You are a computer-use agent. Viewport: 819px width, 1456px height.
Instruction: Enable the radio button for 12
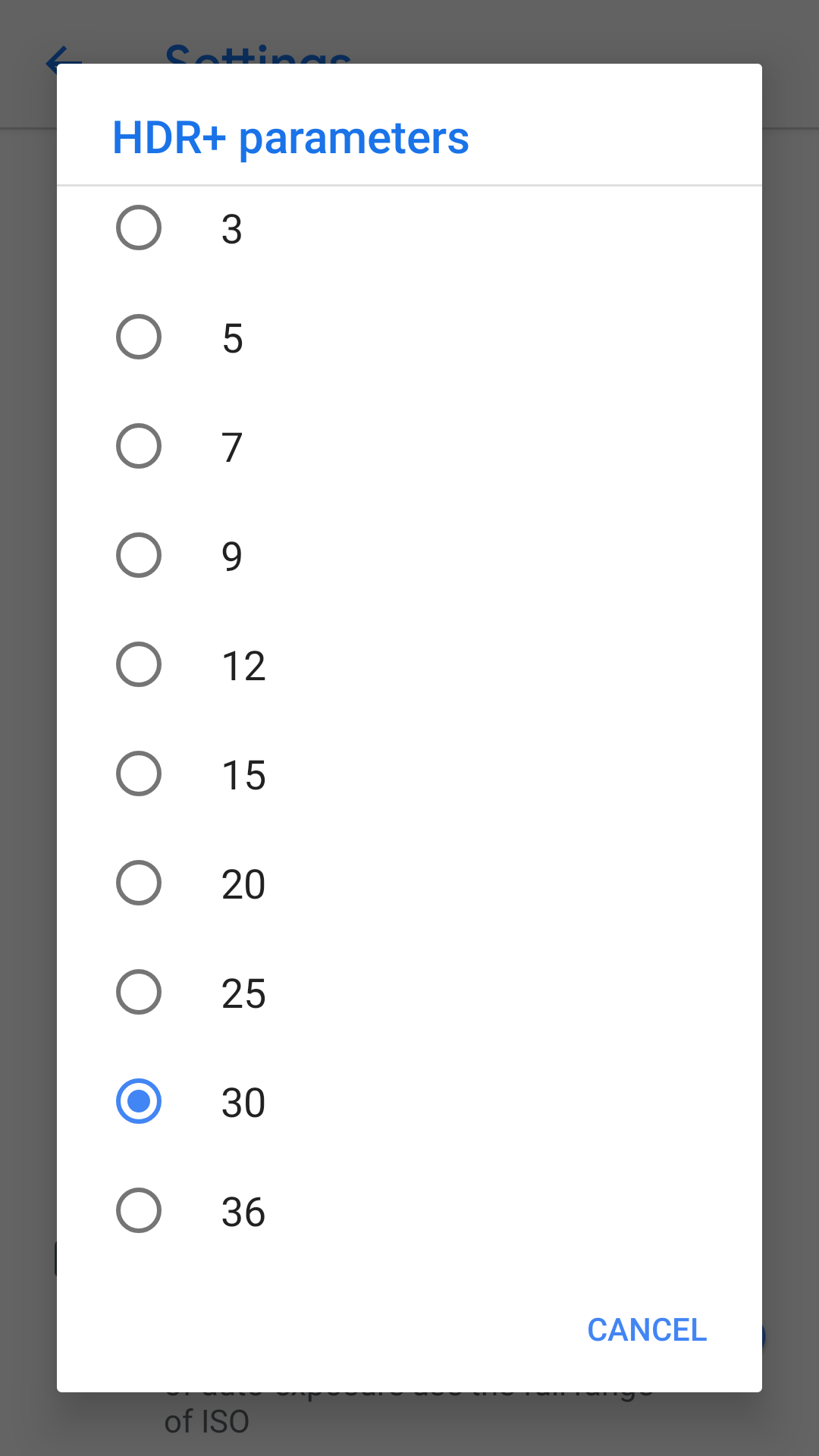(x=139, y=664)
